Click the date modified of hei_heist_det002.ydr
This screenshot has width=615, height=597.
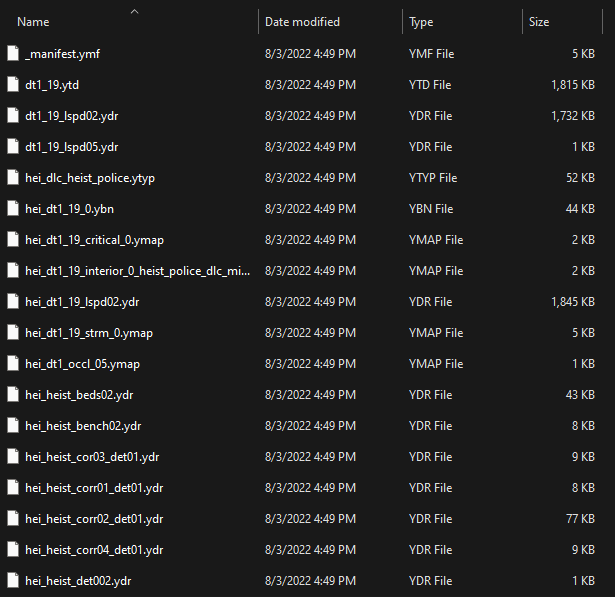pos(310,581)
